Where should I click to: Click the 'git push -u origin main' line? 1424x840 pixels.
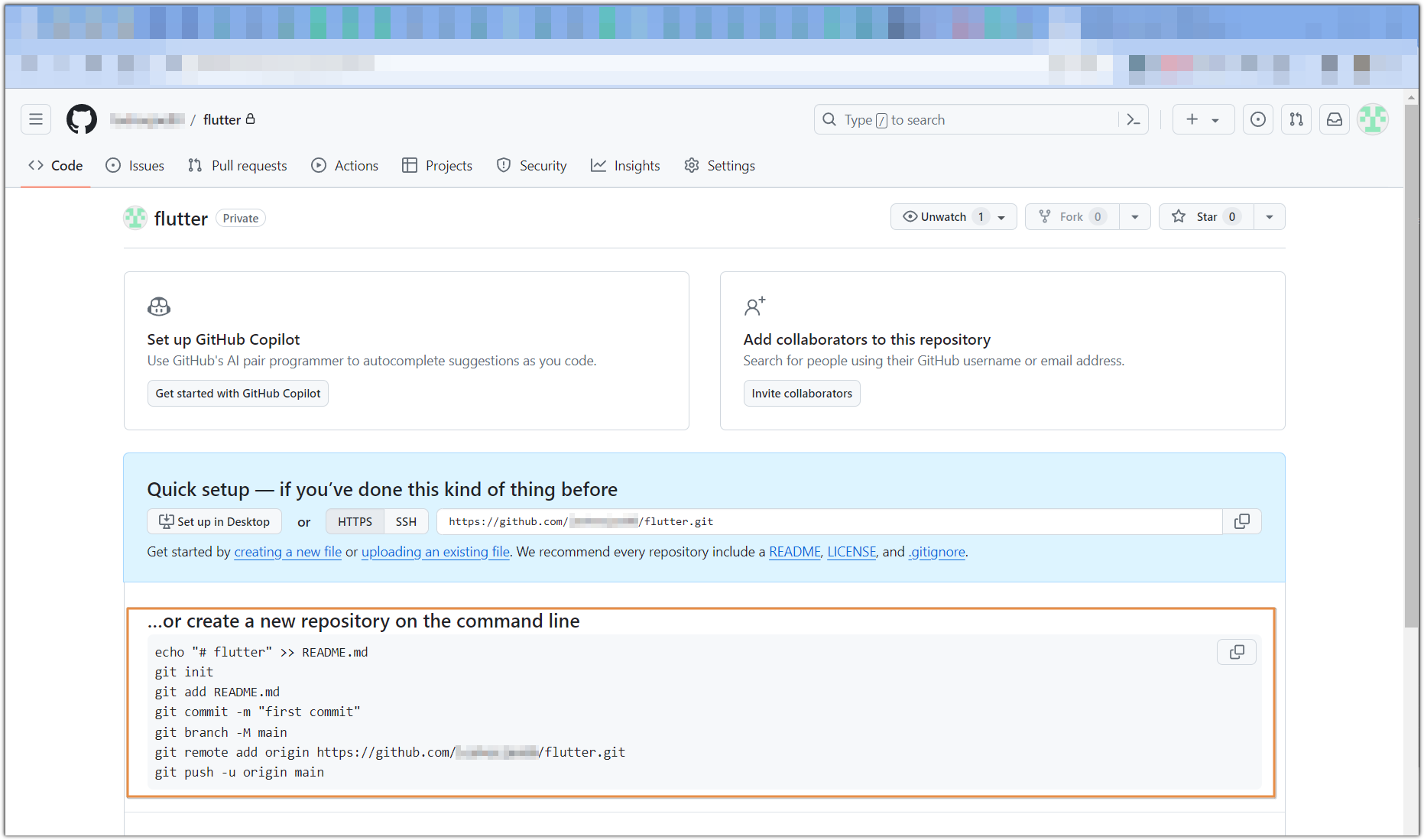[239, 773]
